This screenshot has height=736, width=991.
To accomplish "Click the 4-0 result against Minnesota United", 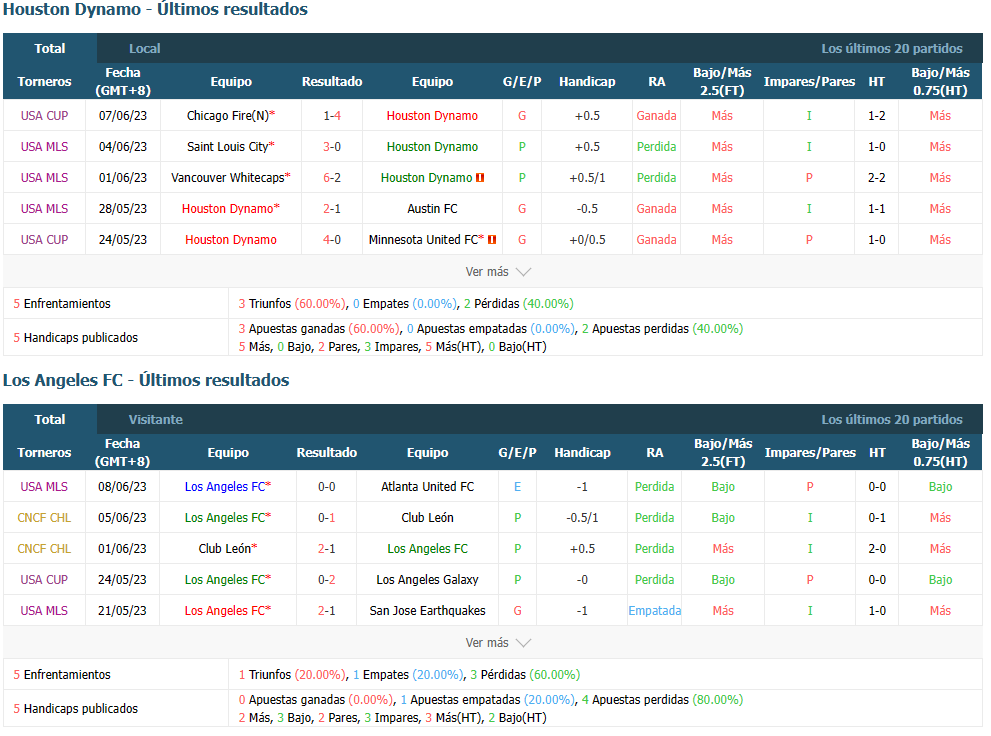I will click(x=332, y=239).
